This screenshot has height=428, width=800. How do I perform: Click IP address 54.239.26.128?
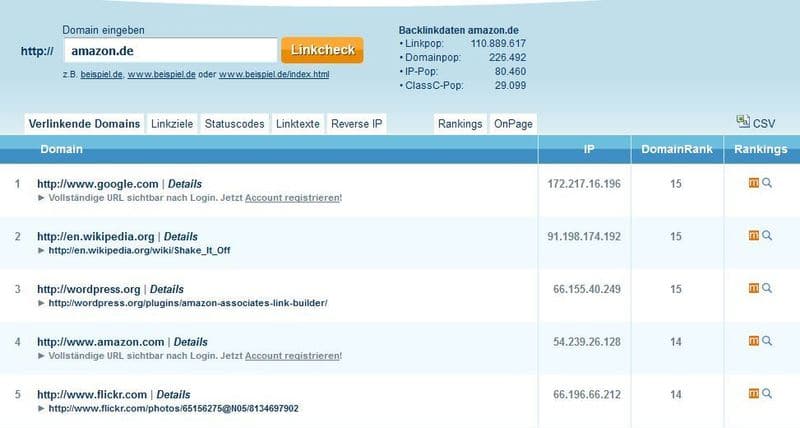587,342
